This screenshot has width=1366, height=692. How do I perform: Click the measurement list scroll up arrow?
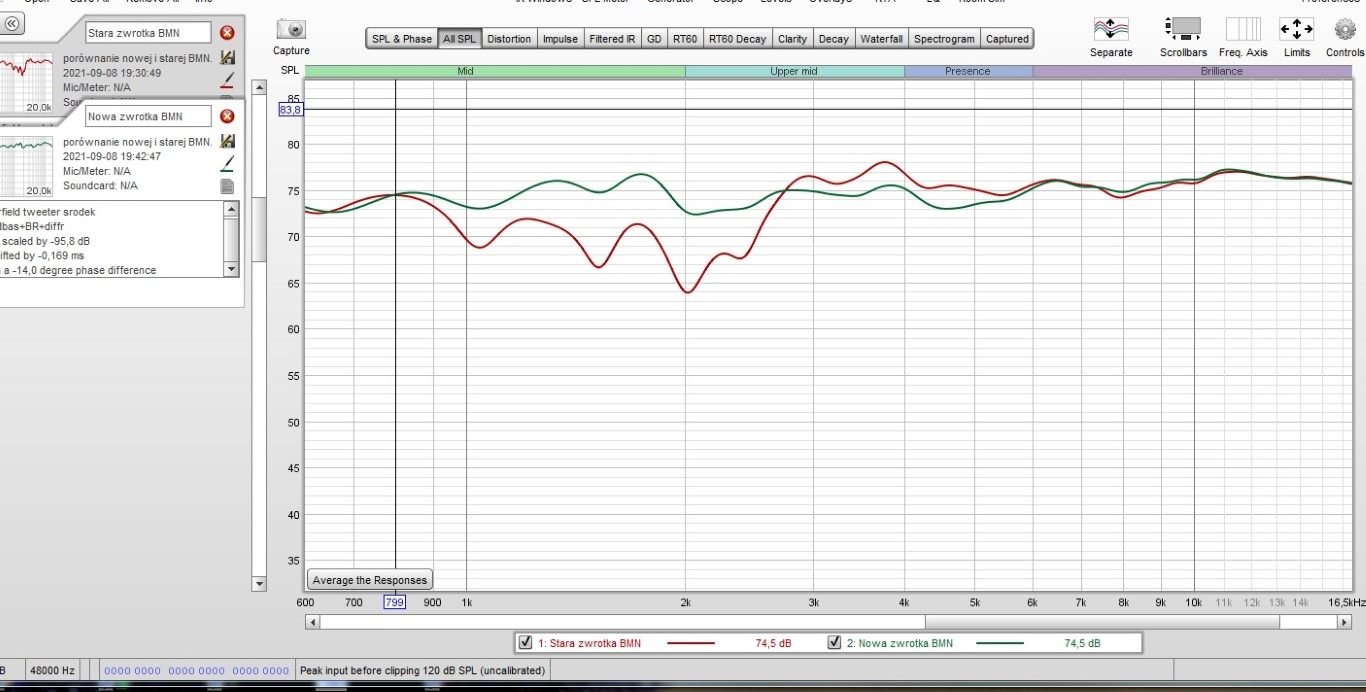click(x=259, y=88)
